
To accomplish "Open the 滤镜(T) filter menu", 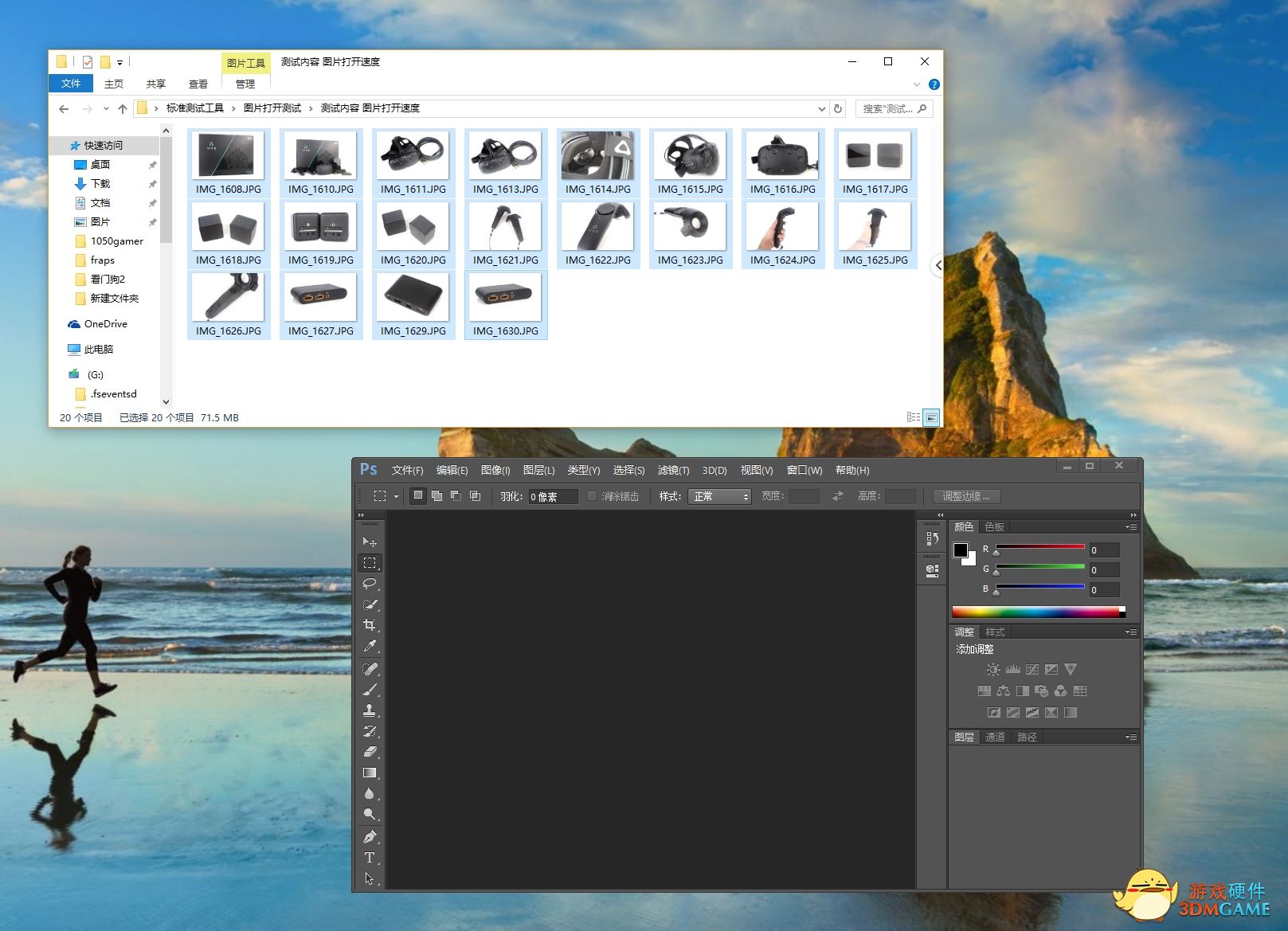I will point(673,471).
